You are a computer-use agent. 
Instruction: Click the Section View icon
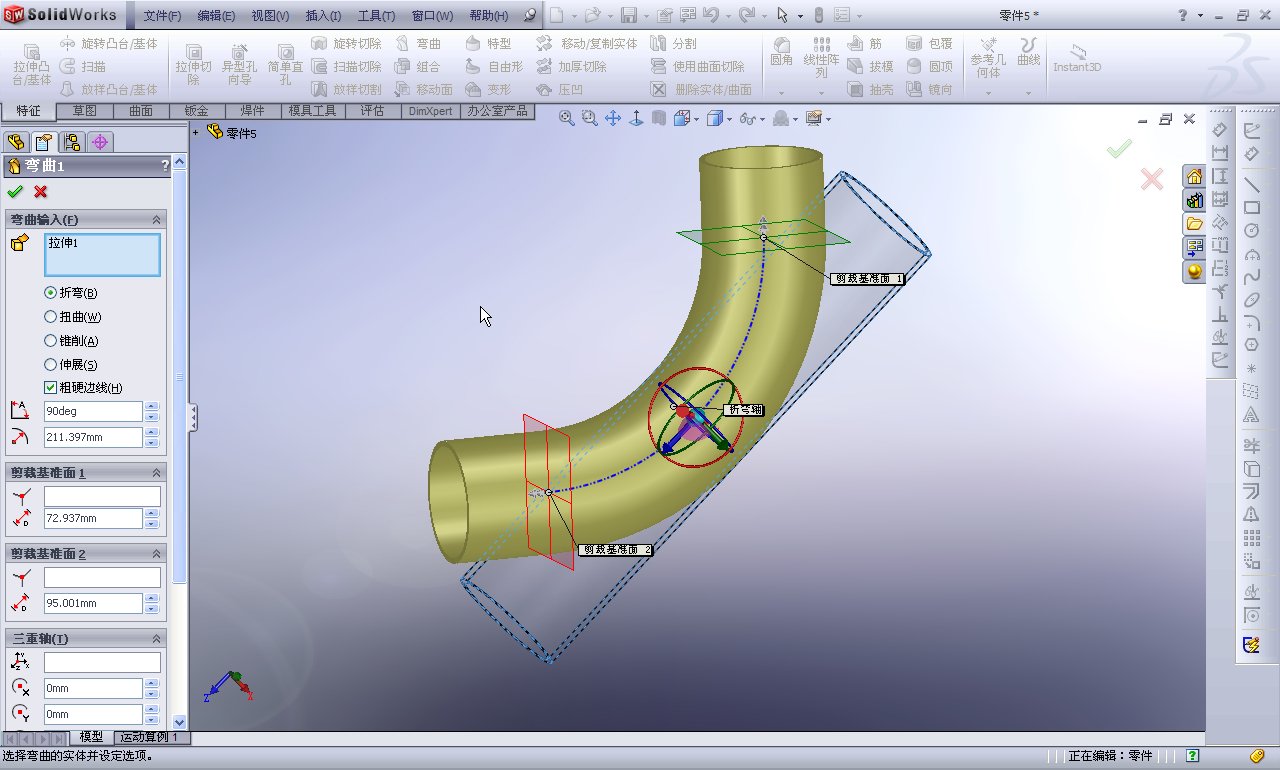coord(659,118)
